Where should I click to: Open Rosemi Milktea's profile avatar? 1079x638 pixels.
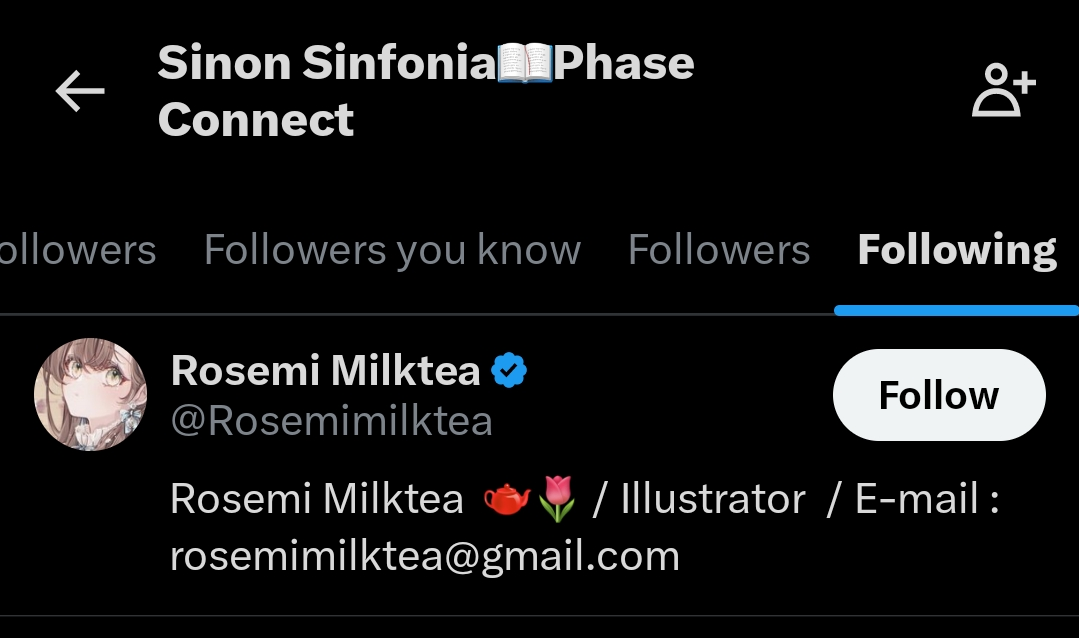coord(91,395)
